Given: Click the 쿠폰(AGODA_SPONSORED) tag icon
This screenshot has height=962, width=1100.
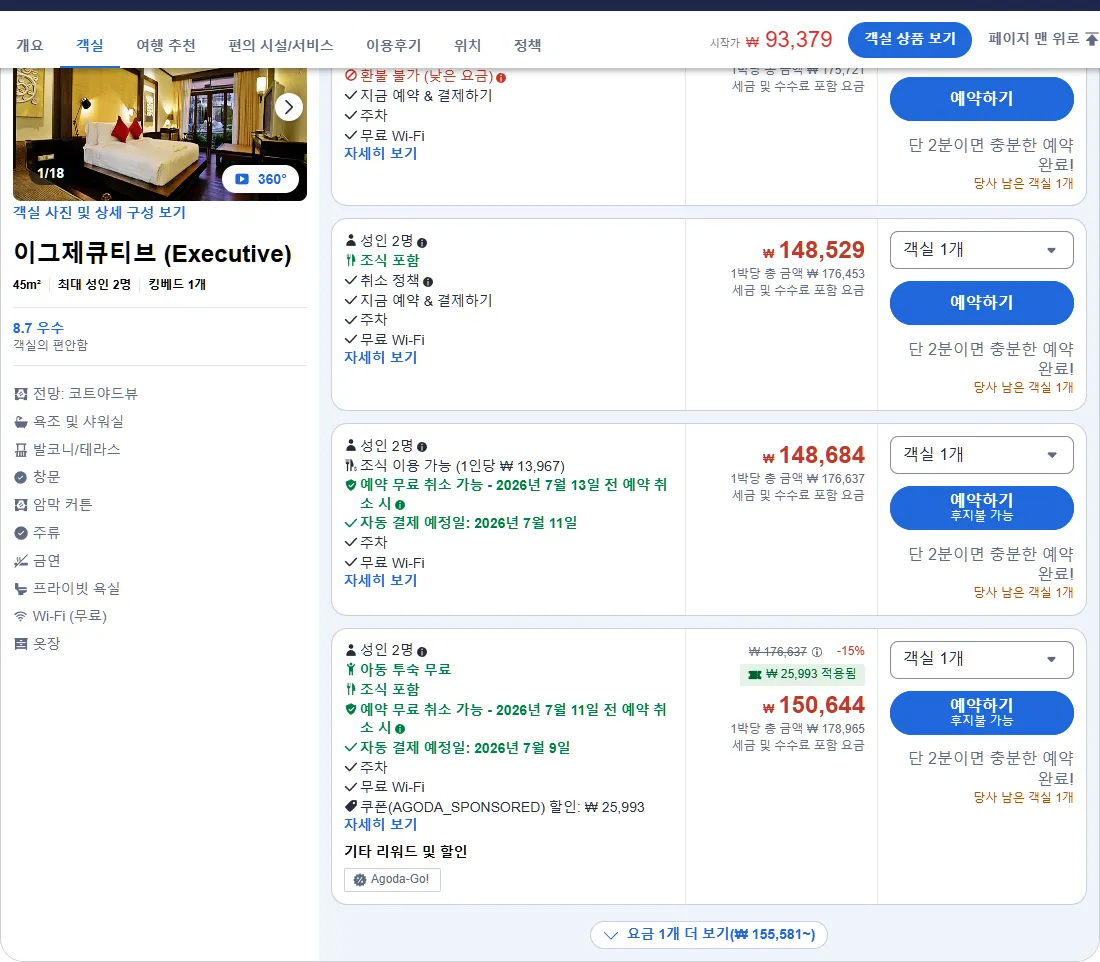Looking at the screenshot, I should point(351,806).
